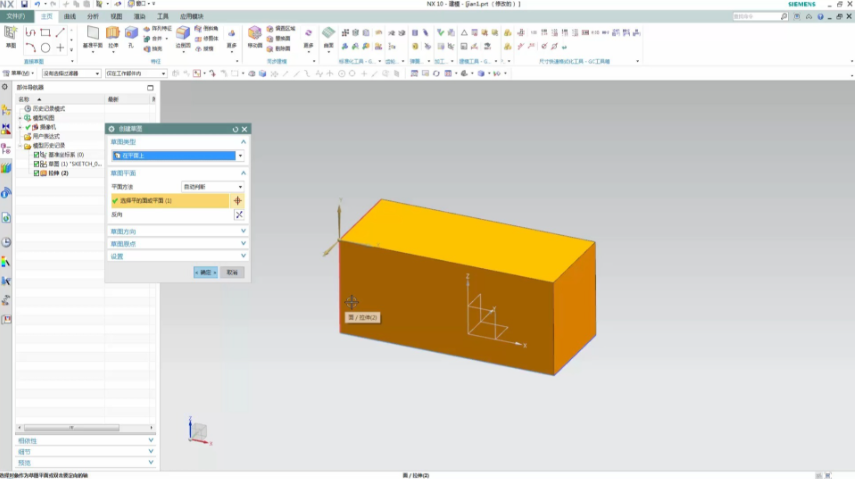Open the File (文件) menu

click(x=16, y=16)
